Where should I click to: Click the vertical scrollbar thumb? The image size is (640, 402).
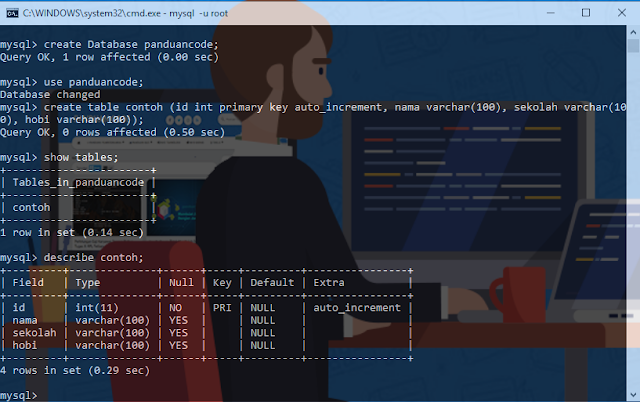(633, 45)
